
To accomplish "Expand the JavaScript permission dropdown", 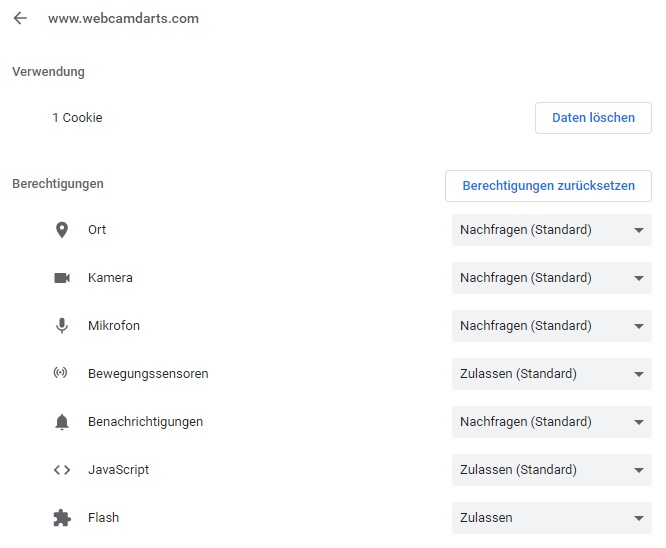I will tap(551, 470).
